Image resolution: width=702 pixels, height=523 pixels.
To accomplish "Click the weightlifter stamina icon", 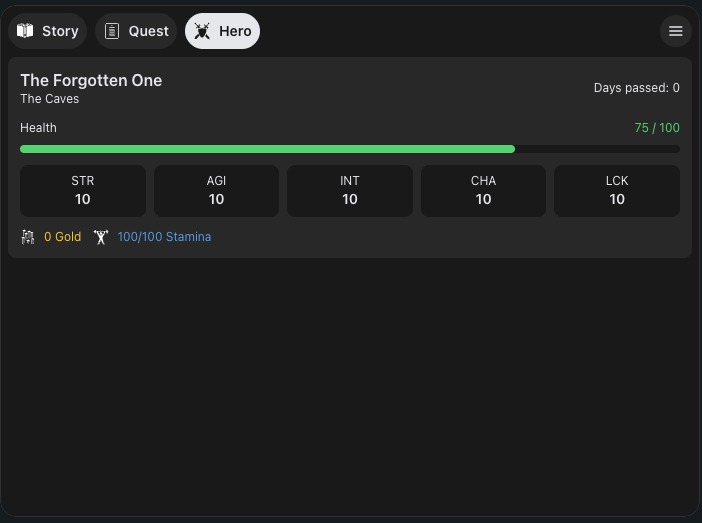I will coord(101,237).
